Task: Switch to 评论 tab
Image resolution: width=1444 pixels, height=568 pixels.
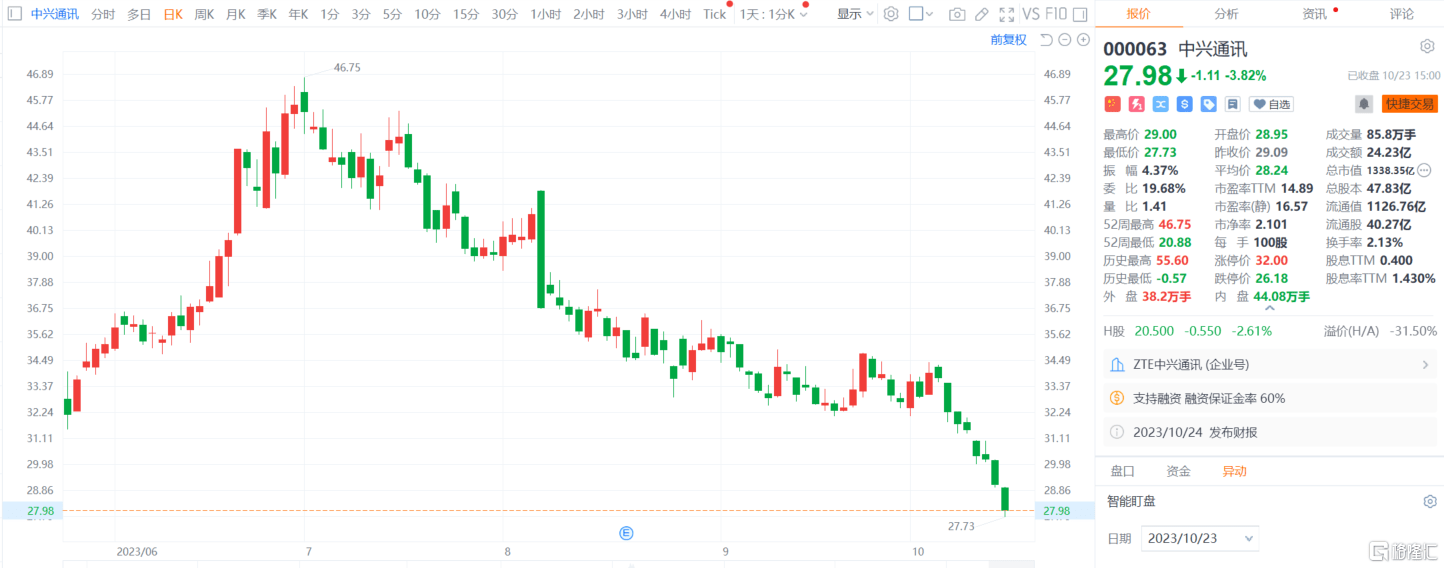Action: point(1402,14)
